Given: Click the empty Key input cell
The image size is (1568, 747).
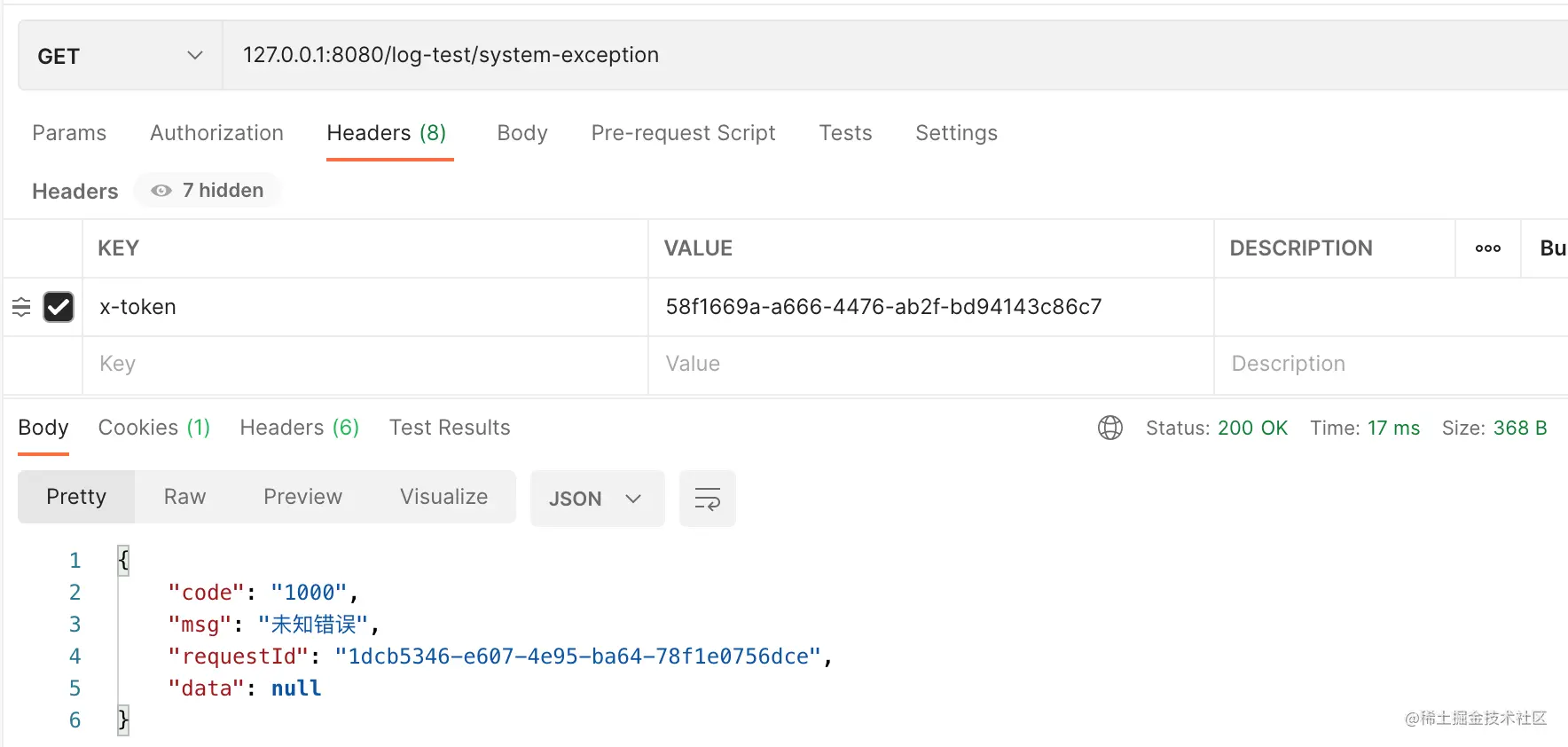Looking at the screenshot, I should pyautogui.click(x=364, y=364).
